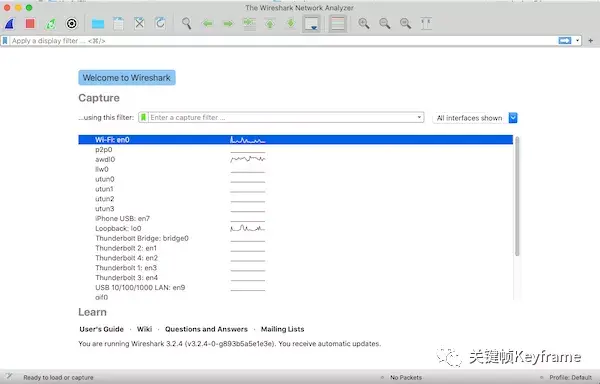Select utun2 interface
This screenshot has width=600, height=384.
(x=295, y=199)
